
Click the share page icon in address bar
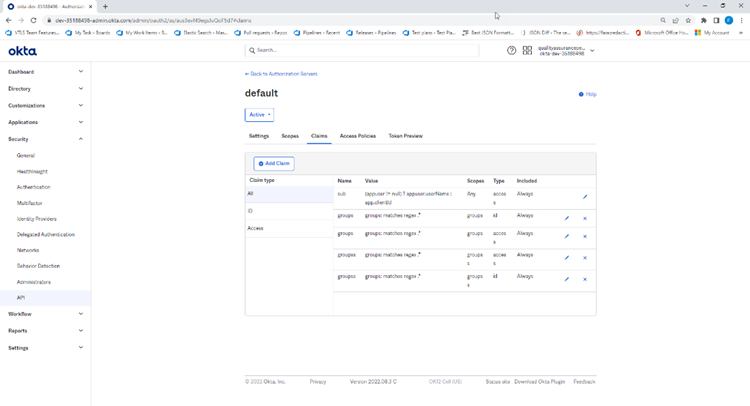[x=675, y=21]
